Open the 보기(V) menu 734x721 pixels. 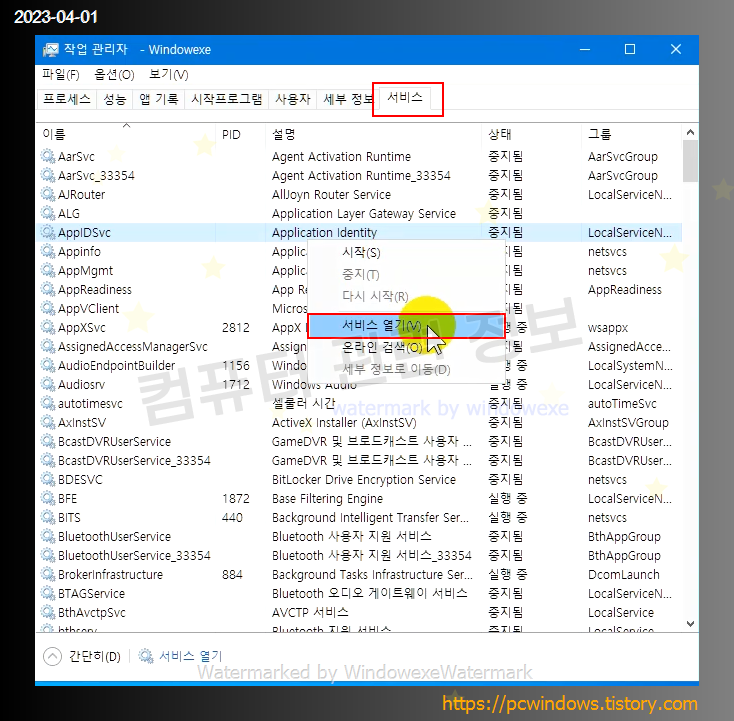pos(169,74)
